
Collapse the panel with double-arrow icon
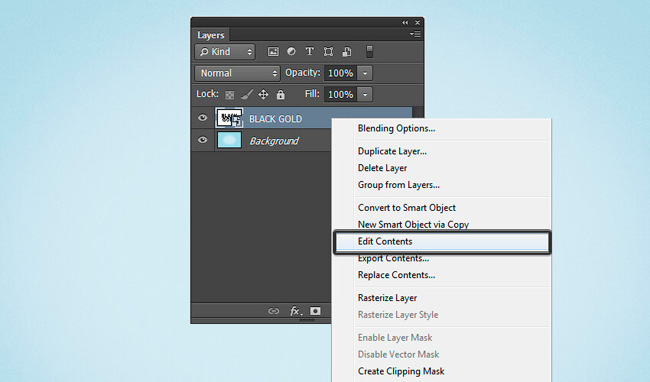405,23
